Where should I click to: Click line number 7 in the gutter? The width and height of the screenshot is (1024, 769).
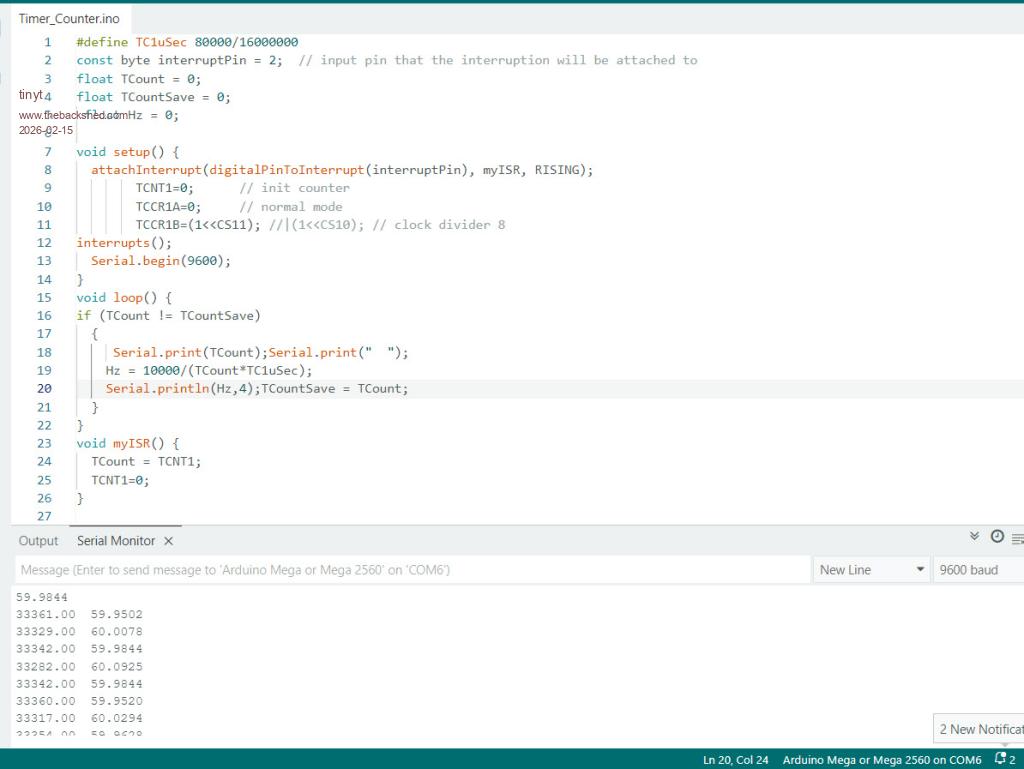(47, 152)
